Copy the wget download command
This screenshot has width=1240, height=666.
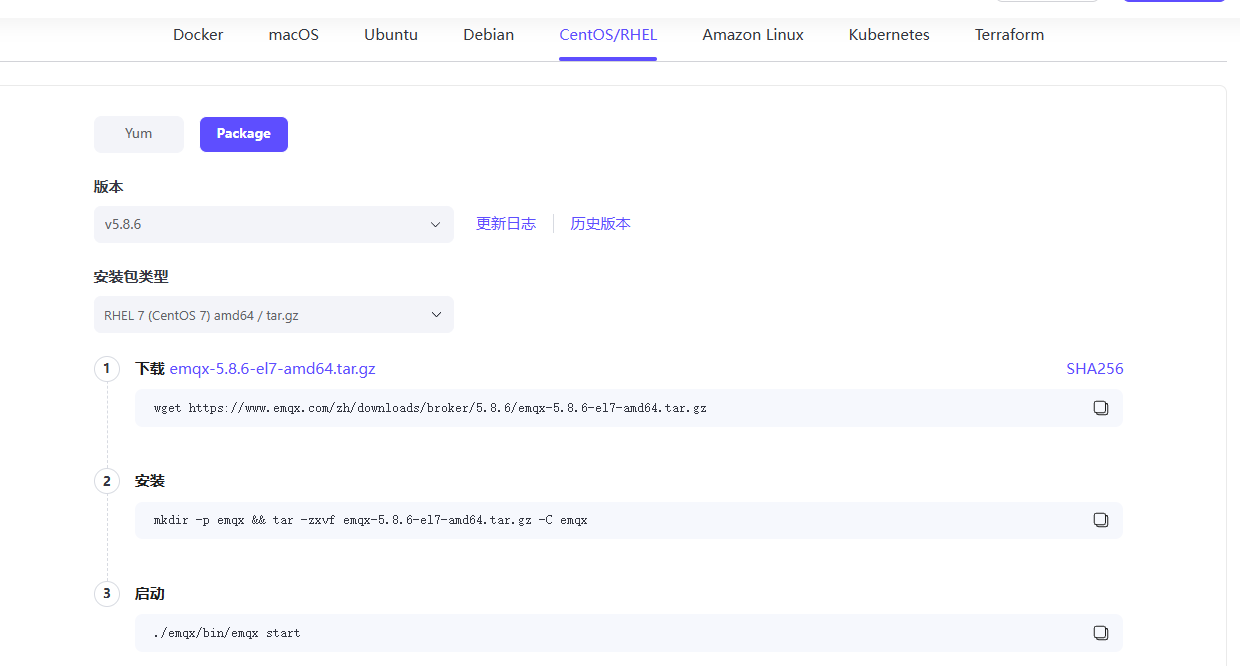(x=1100, y=408)
